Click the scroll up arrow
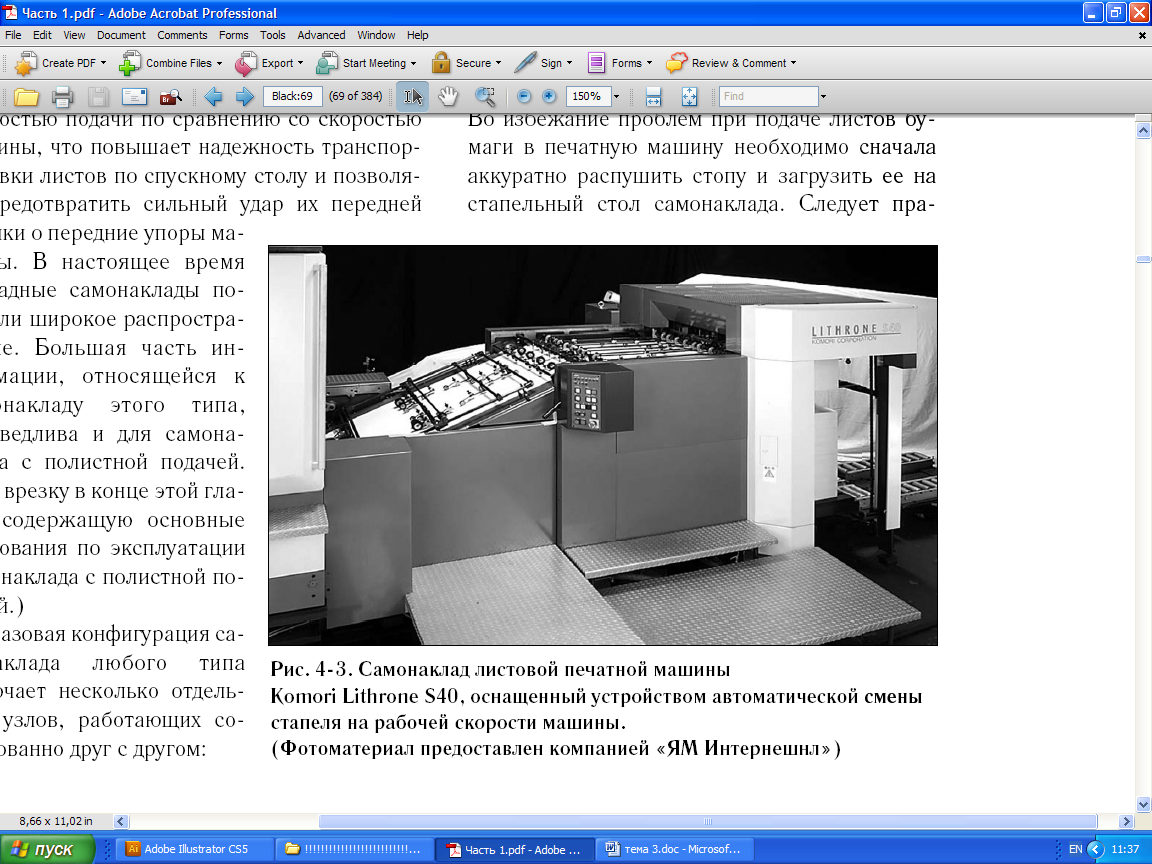 (x=1143, y=131)
